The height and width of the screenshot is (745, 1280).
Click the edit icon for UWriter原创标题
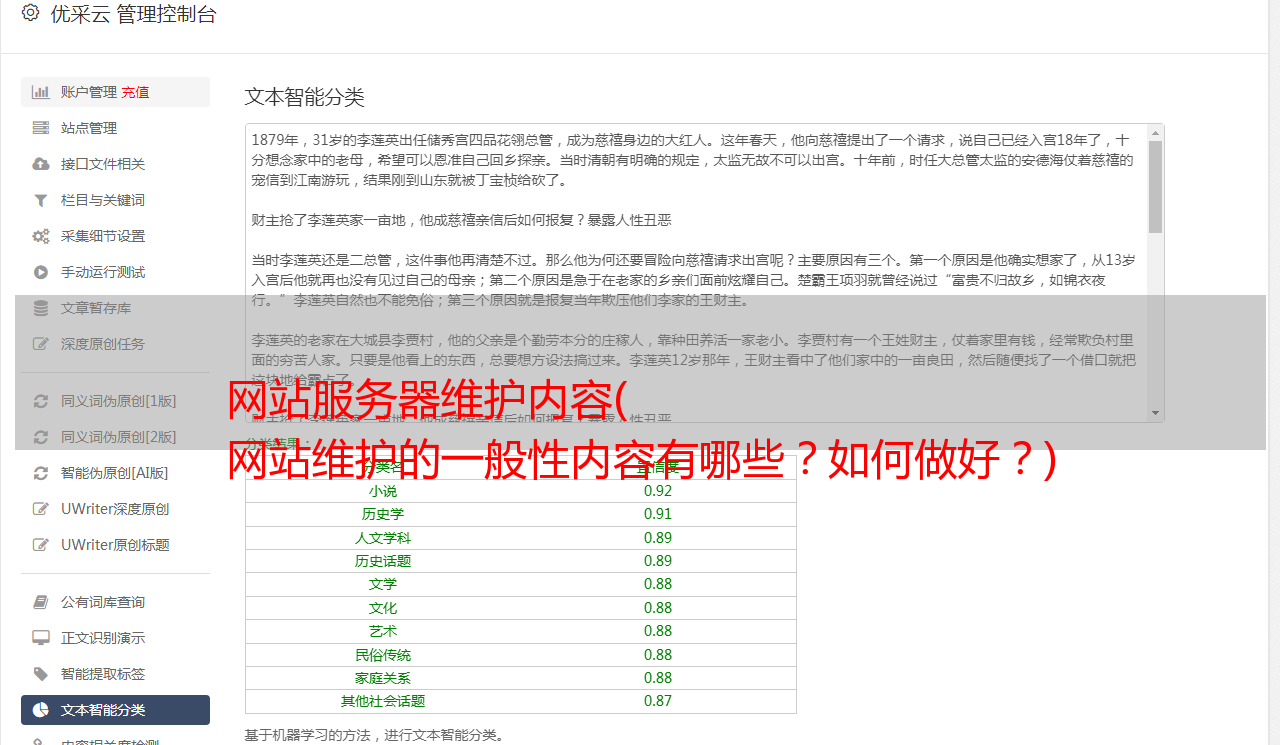pos(41,545)
